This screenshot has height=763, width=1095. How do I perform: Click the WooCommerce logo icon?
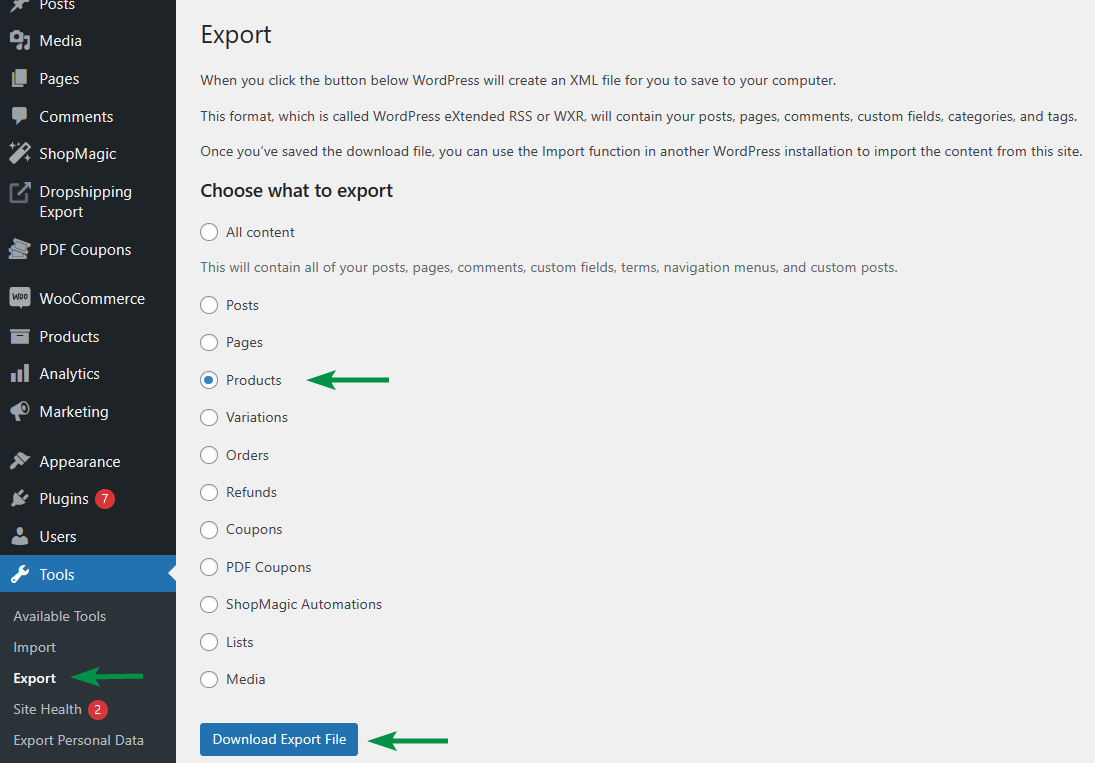click(x=19, y=298)
